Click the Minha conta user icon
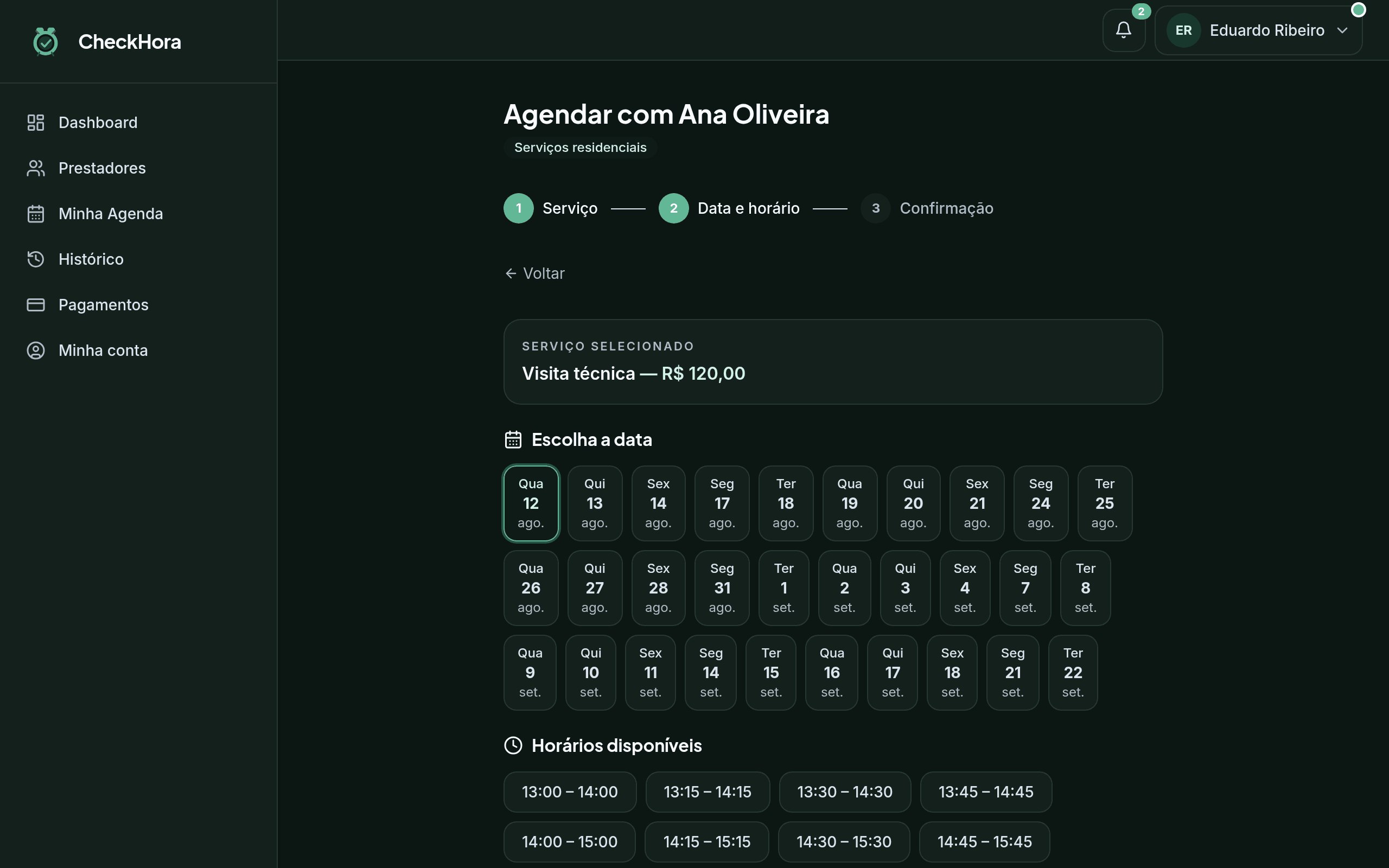This screenshot has width=1389, height=868. [36, 350]
